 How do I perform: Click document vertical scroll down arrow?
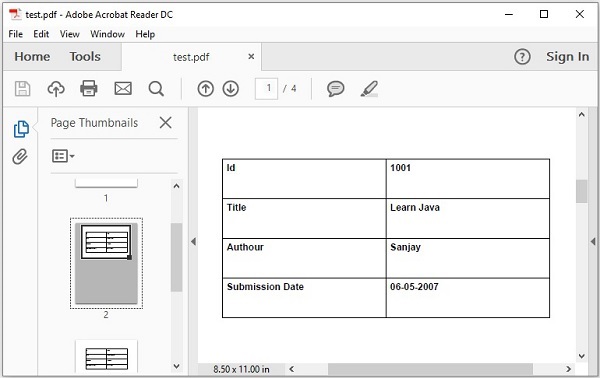[x=582, y=356]
